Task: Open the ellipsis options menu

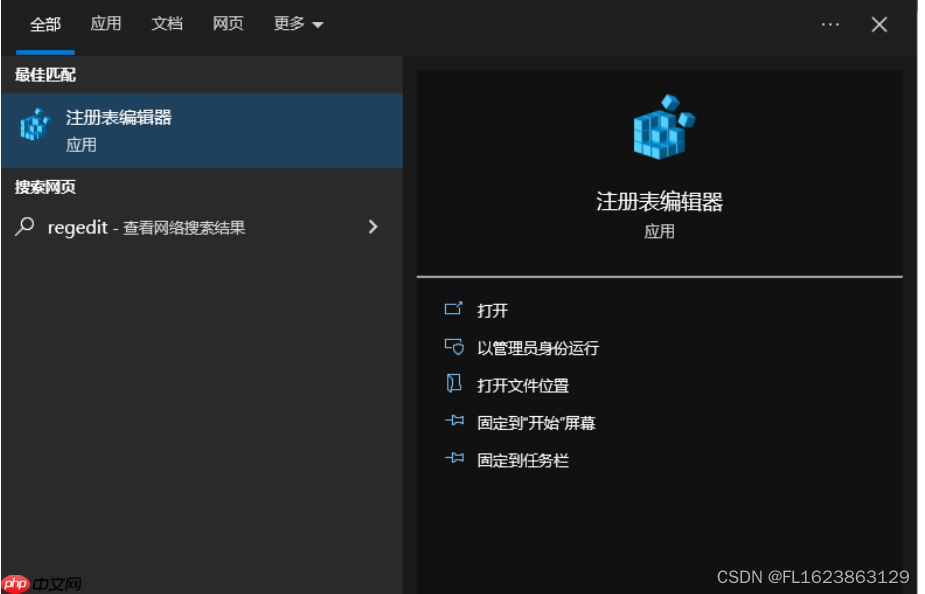Action: (x=830, y=24)
